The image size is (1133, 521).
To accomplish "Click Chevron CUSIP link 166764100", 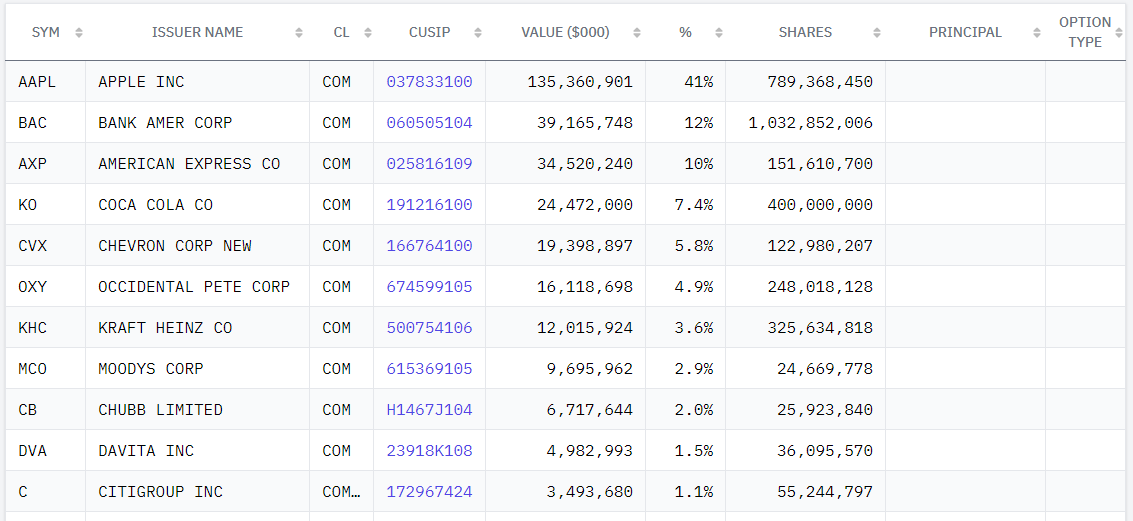I will pyautogui.click(x=429, y=246).
